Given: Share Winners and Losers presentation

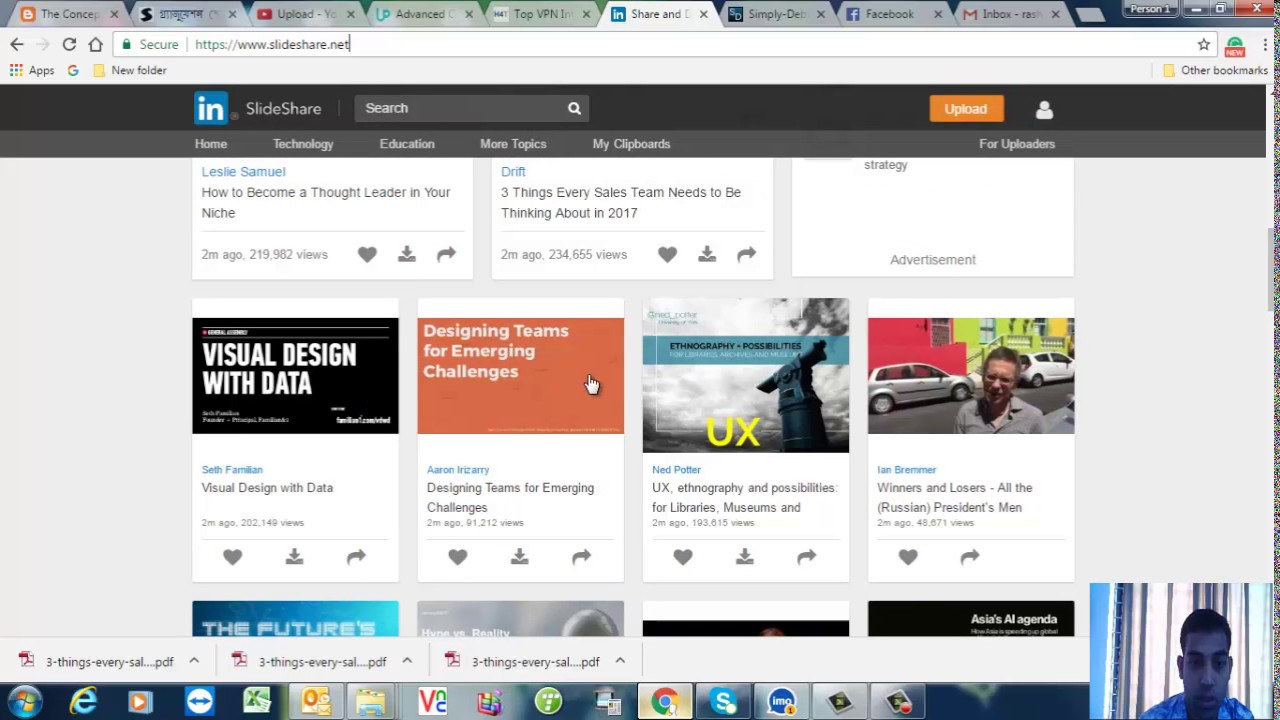Looking at the screenshot, I should coord(969,557).
